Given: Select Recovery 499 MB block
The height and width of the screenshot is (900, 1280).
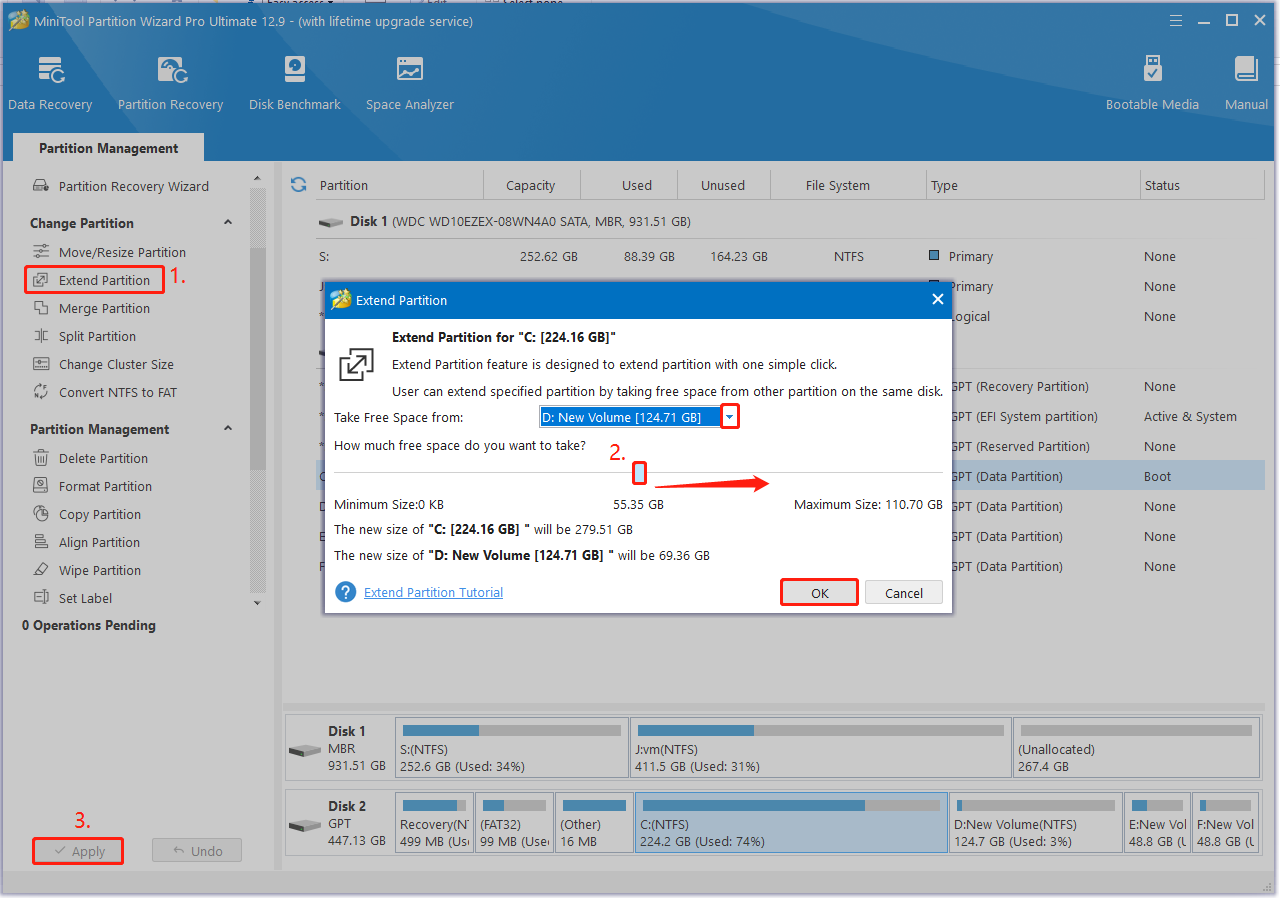Looking at the screenshot, I should [434, 822].
